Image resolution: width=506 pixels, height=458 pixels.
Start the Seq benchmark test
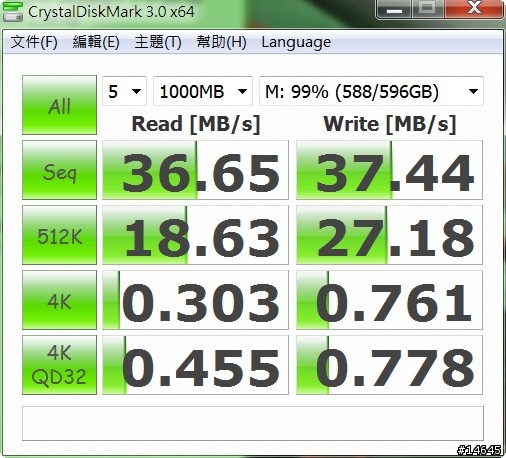59,170
